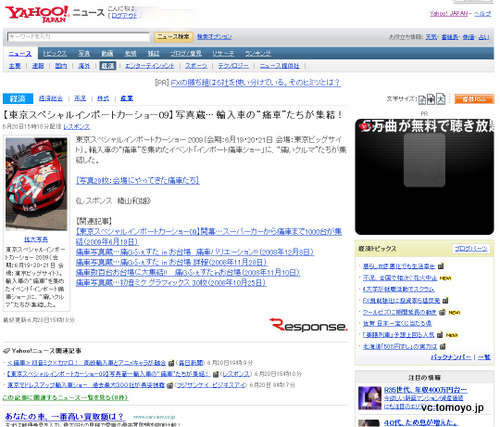Open the 検索オプション link

tap(214, 37)
